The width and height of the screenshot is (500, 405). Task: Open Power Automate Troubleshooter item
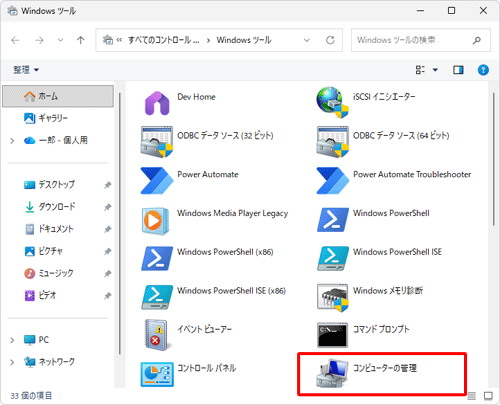tap(394, 180)
